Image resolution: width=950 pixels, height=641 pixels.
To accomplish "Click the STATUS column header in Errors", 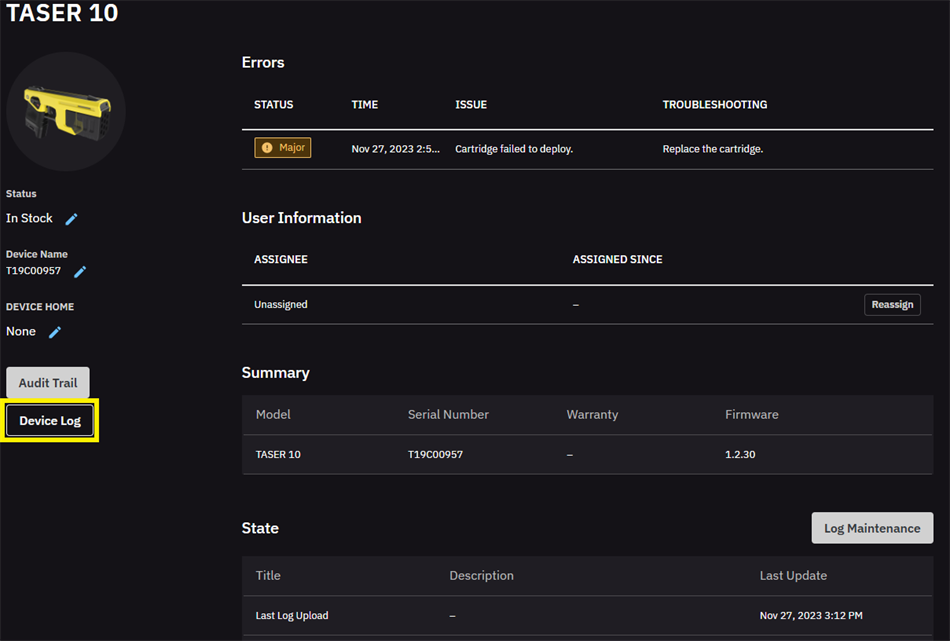I will [x=273, y=105].
